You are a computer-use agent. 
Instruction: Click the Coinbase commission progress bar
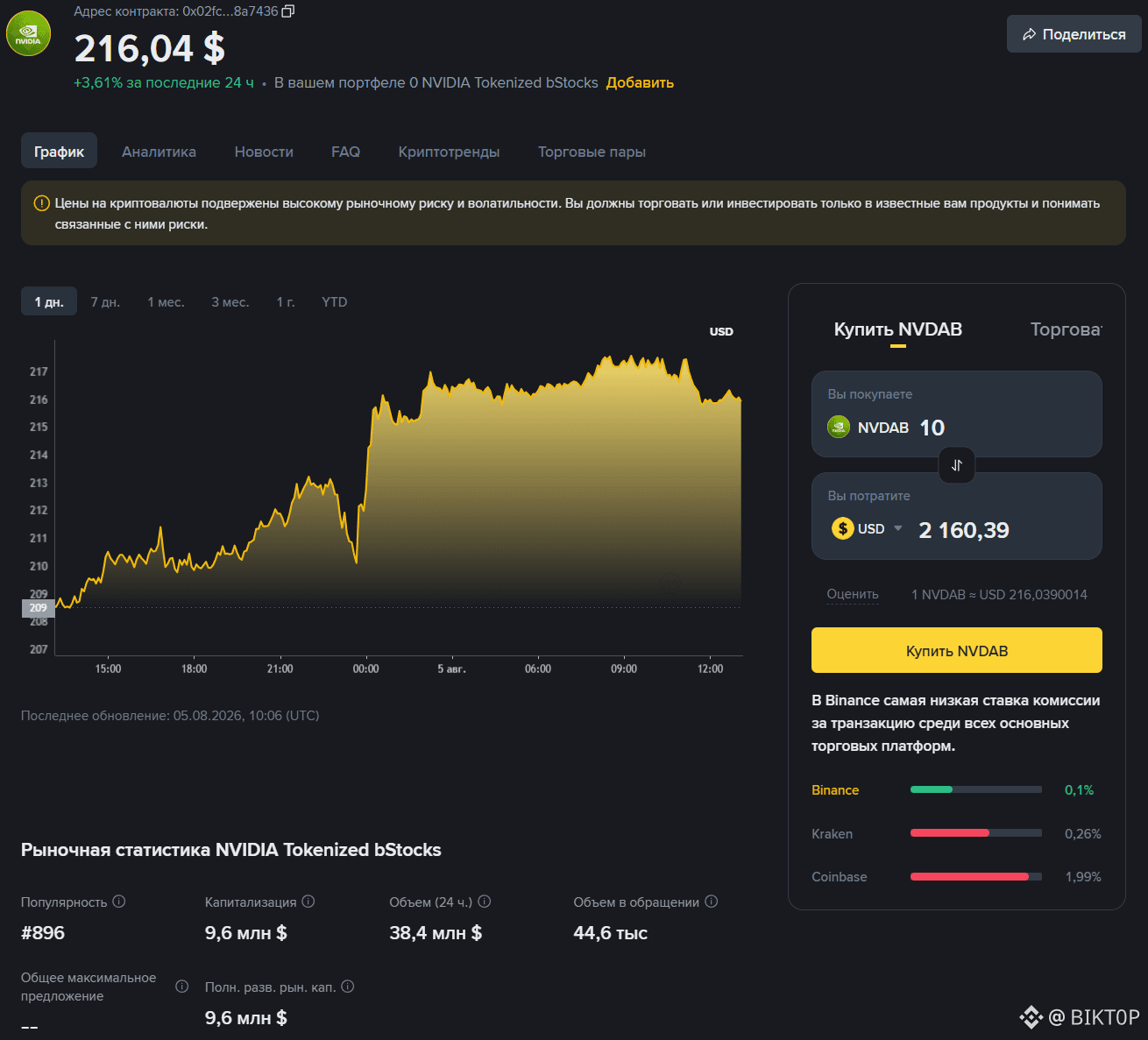(976, 876)
